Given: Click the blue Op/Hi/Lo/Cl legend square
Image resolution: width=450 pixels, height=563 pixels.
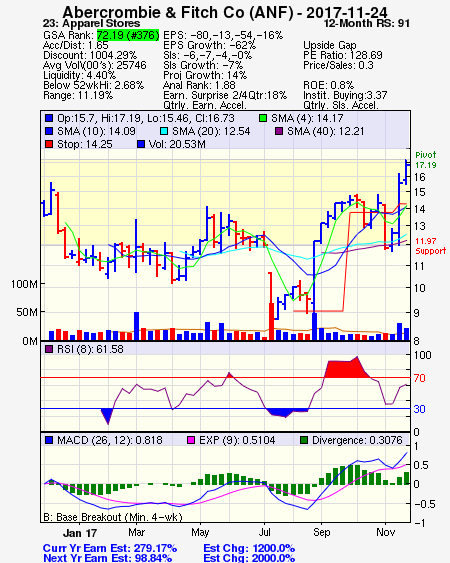Looking at the screenshot, I should pyautogui.click(x=49, y=118).
